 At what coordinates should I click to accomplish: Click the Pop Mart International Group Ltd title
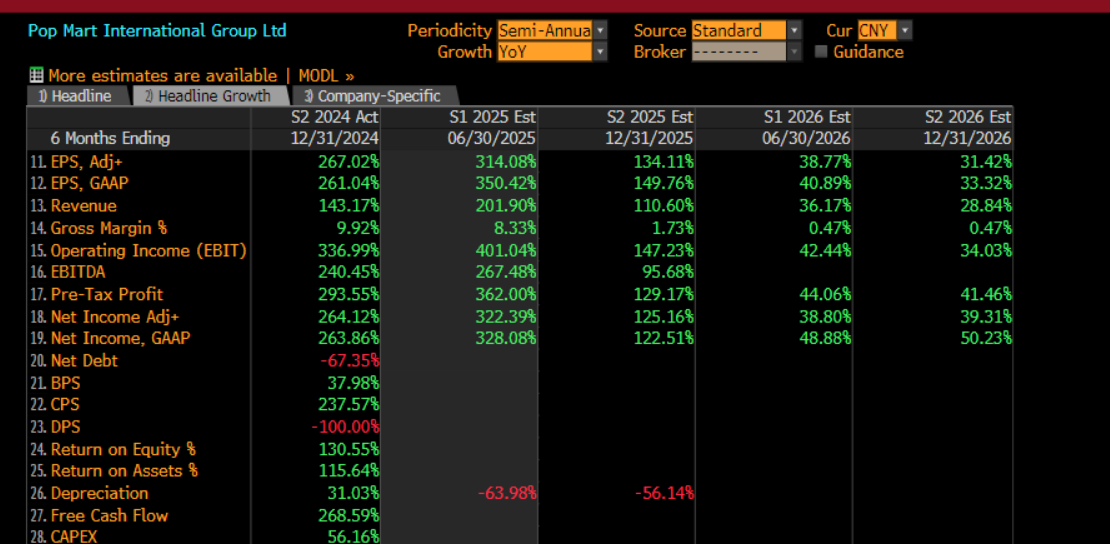tap(157, 30)
